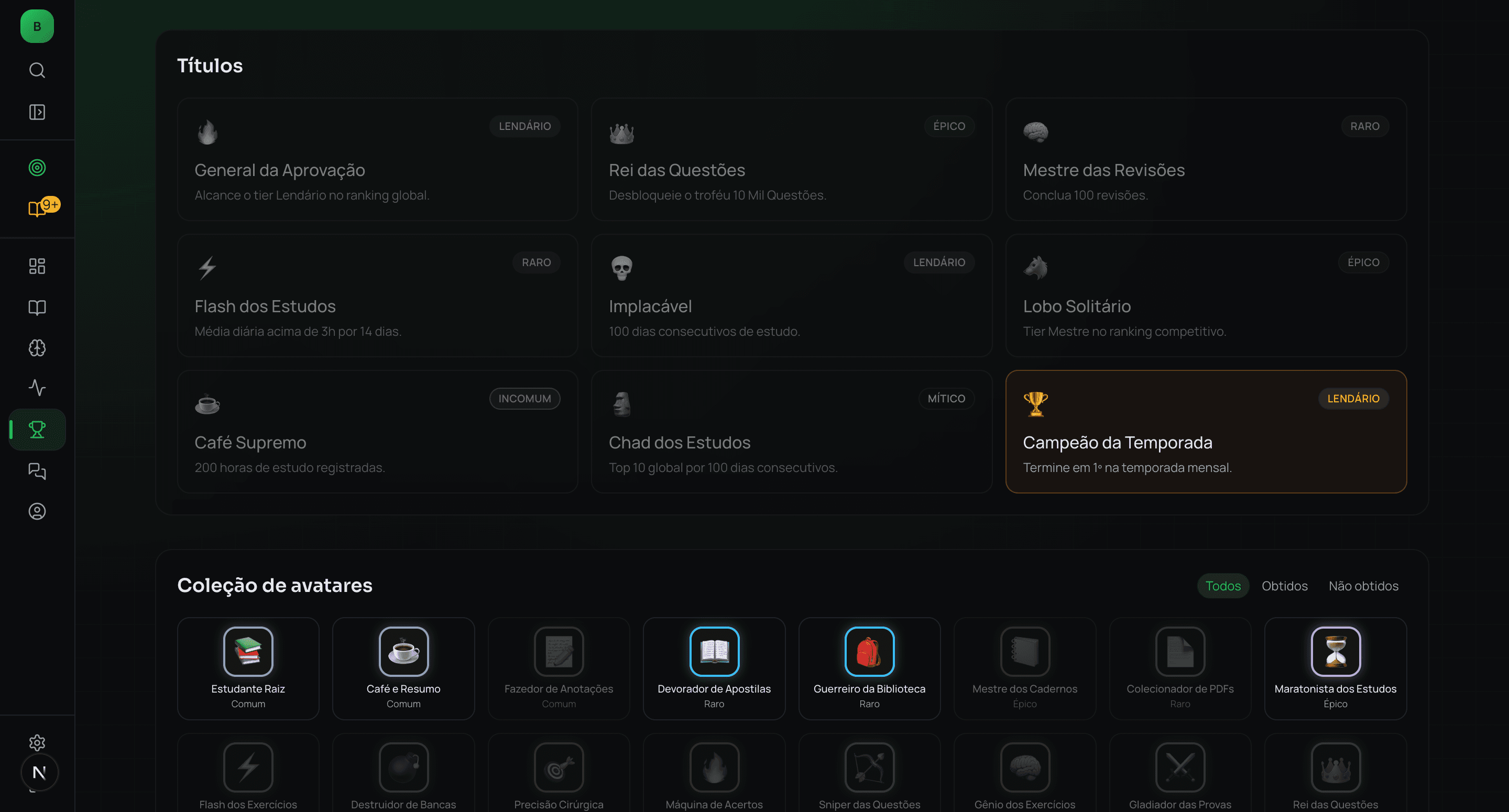
Task: Open the dashboard grid icon in sidebar
Action: pyautogui.click(x=37, y=267)
